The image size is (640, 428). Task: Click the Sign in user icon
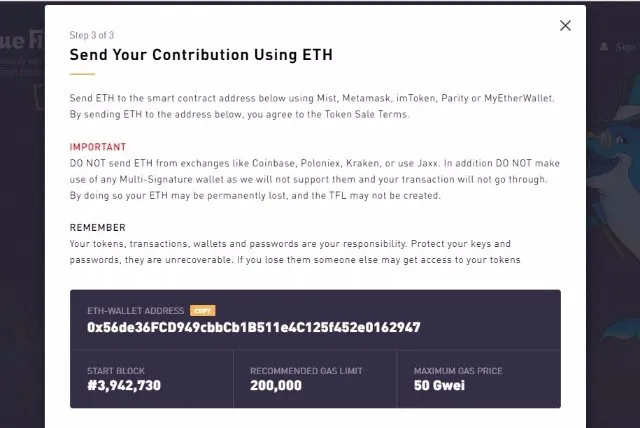point(604,47)
